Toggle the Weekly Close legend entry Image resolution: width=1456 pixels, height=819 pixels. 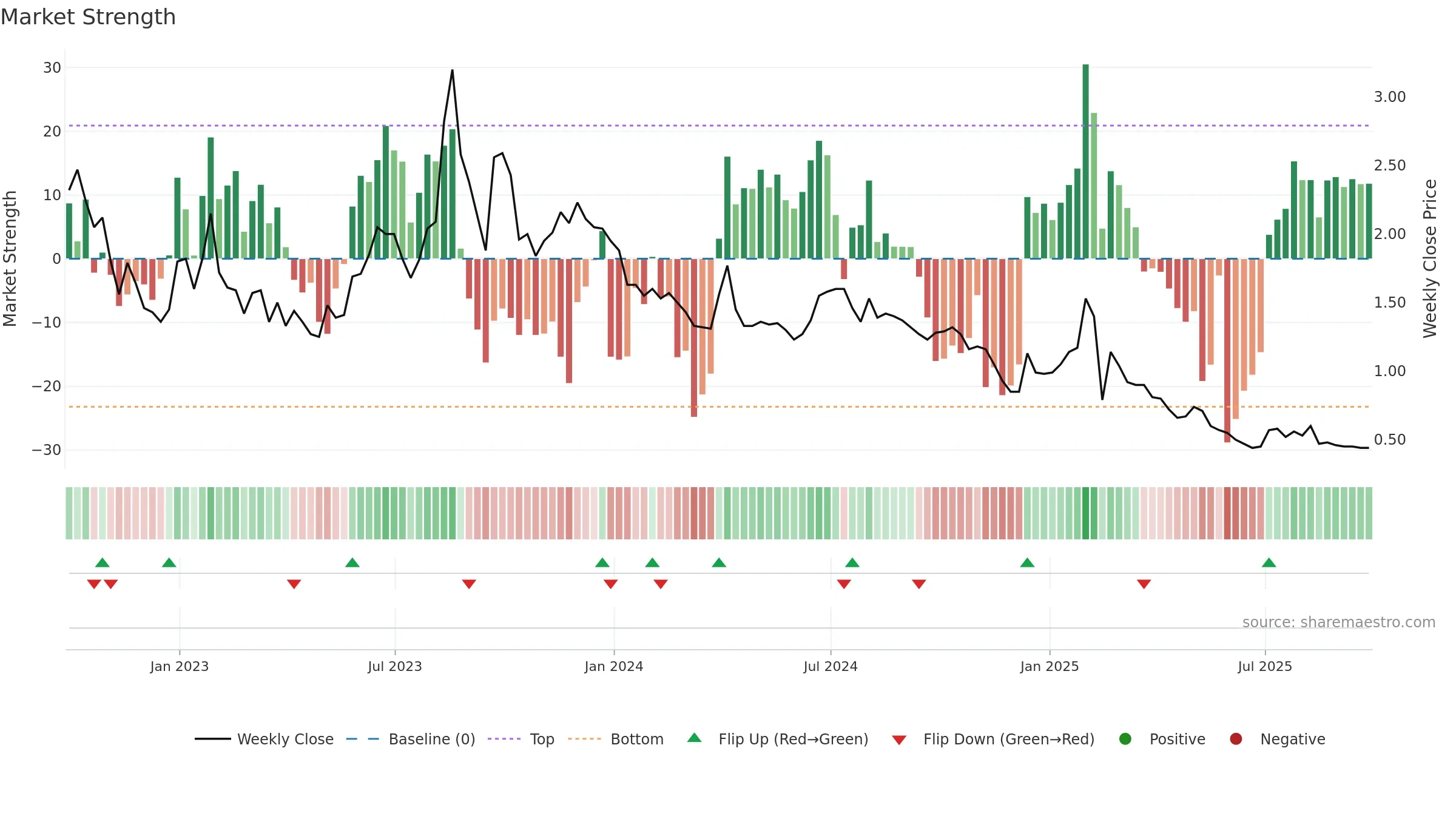click(x=265, y=739)
